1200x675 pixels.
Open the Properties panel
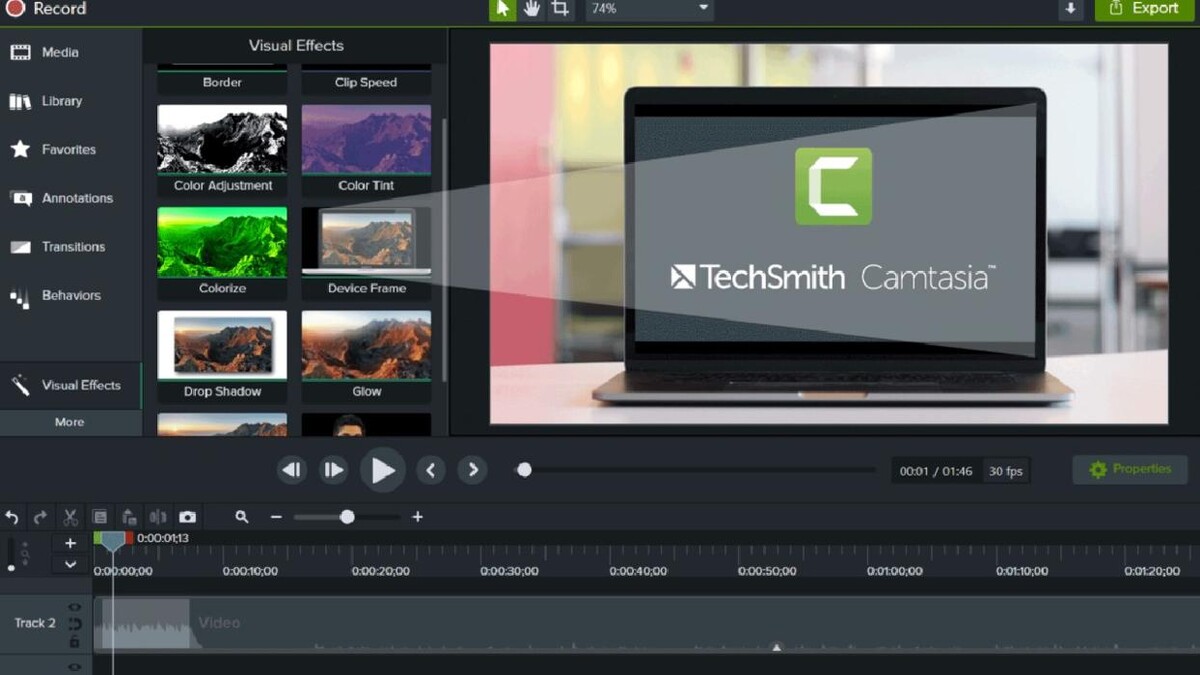click(x=1130, y=470)
